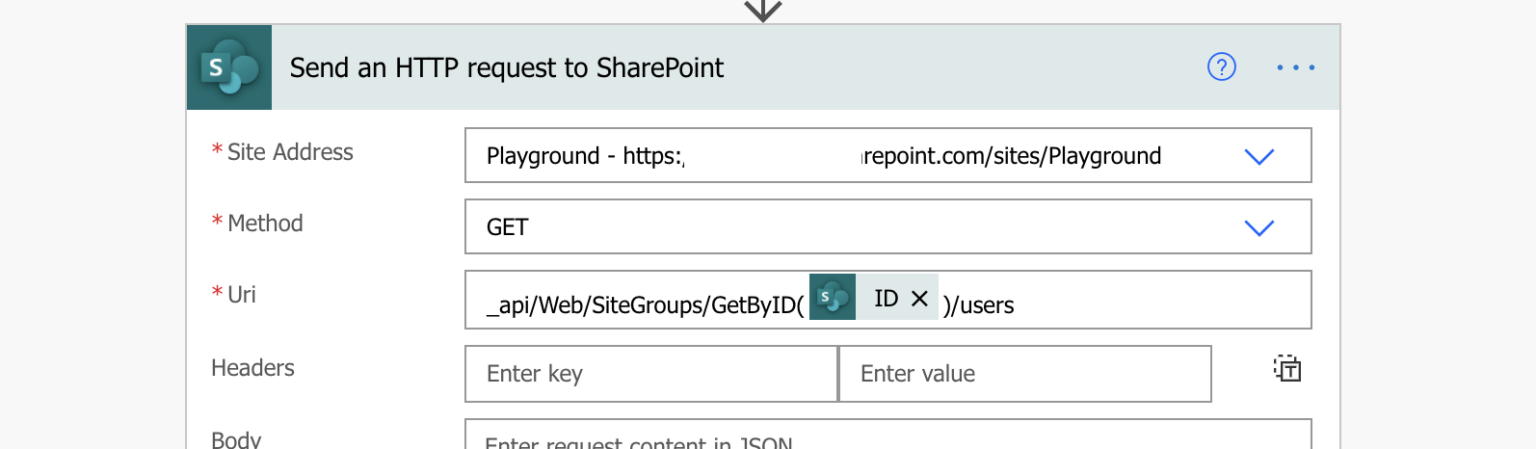This screenshot has height=449, width=1536.
Task: Click the Body label
Action: tap(236, 439)
